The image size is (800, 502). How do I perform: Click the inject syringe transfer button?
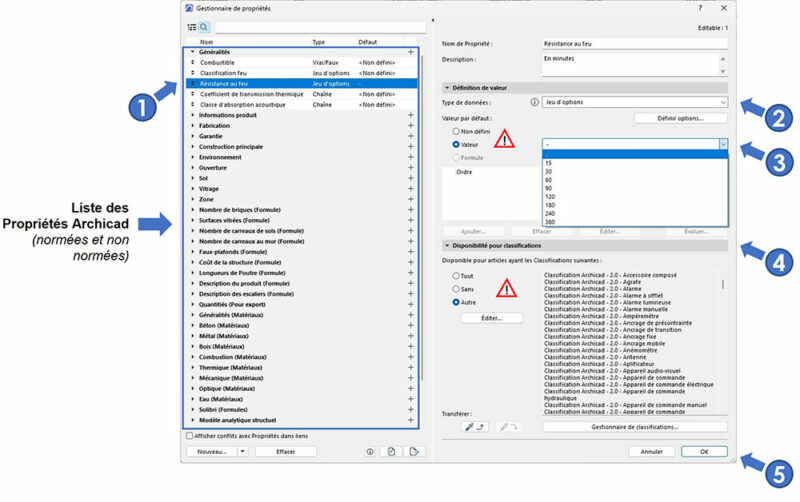(x=508, y=427)
